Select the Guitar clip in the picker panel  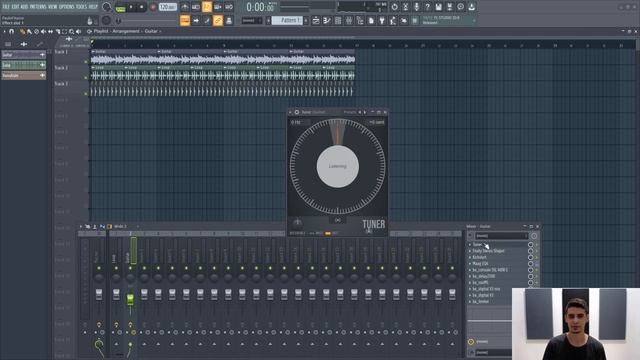tap(24, 54)
